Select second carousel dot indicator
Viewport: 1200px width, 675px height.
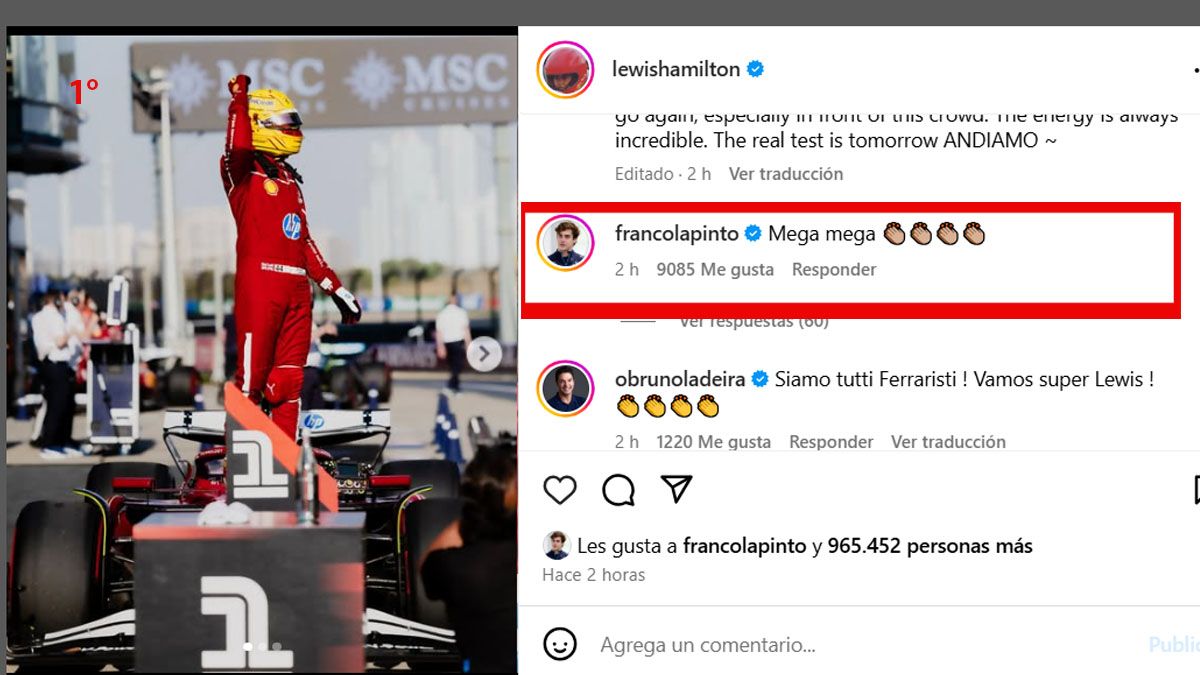[262, 647]
